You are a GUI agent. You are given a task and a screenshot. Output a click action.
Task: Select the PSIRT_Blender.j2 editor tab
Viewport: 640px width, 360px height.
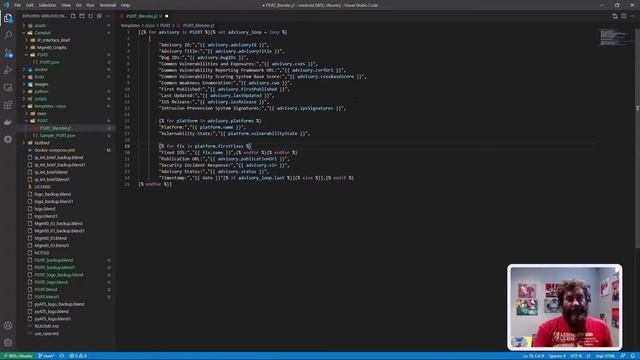[143, 16]
